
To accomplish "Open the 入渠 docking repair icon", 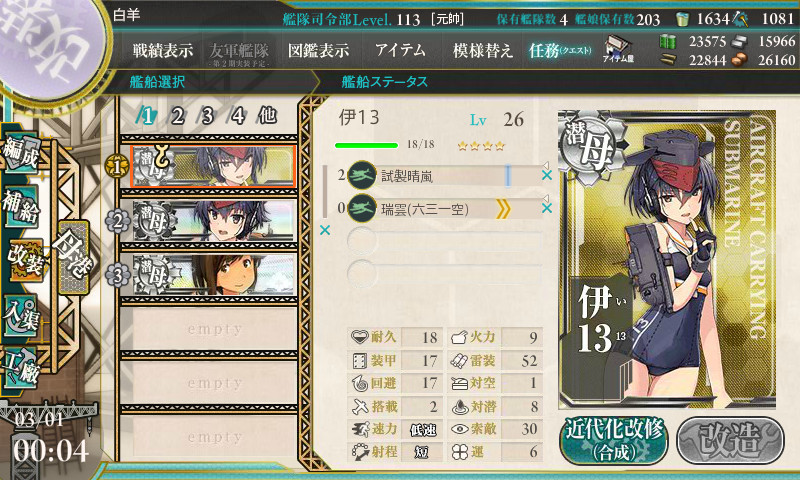I will coord(20,315).
